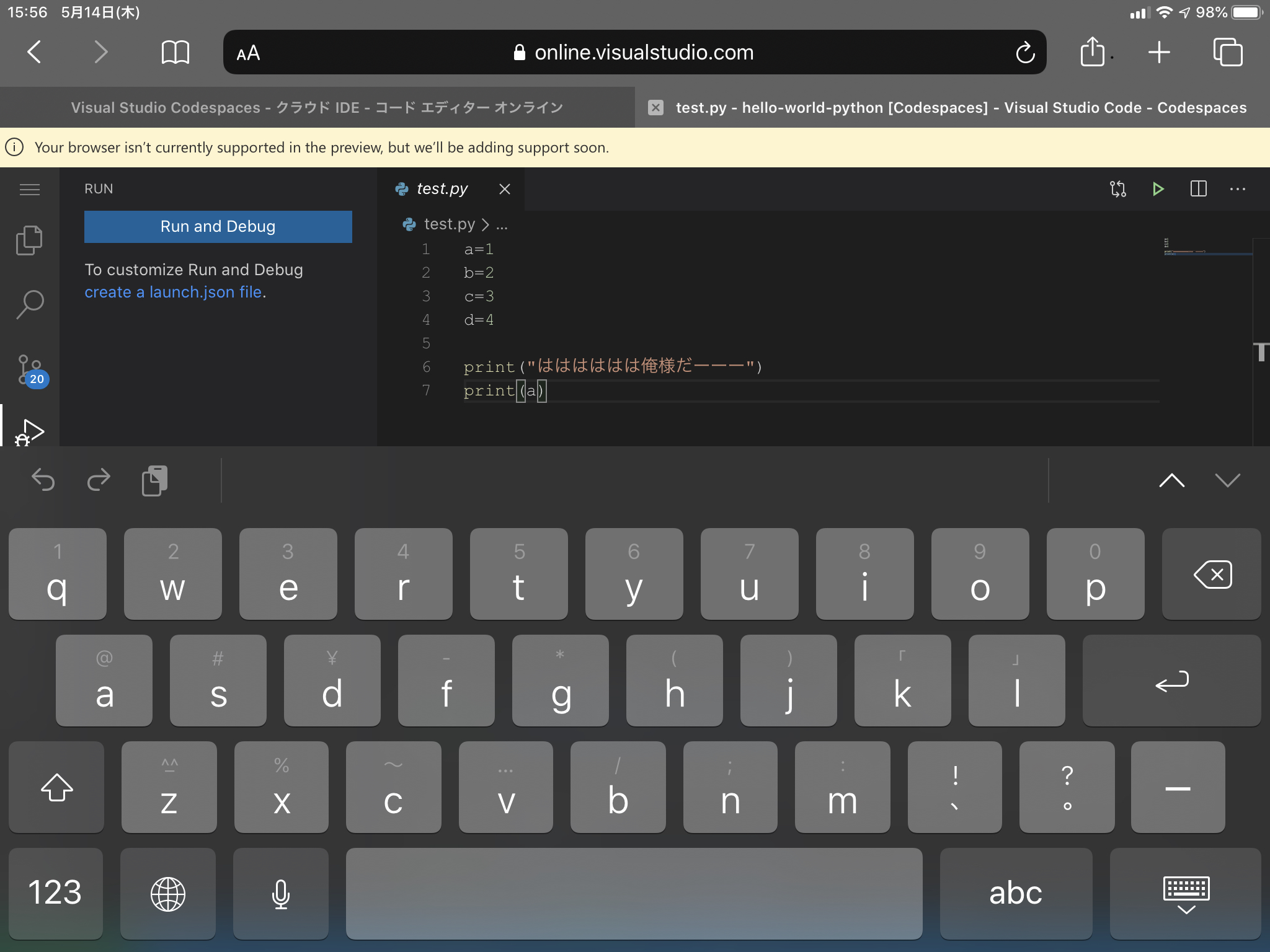This screenshot has height=952, width=1270.
Task: Tap the keyboard up chevron
Action: pos(1172,480)
